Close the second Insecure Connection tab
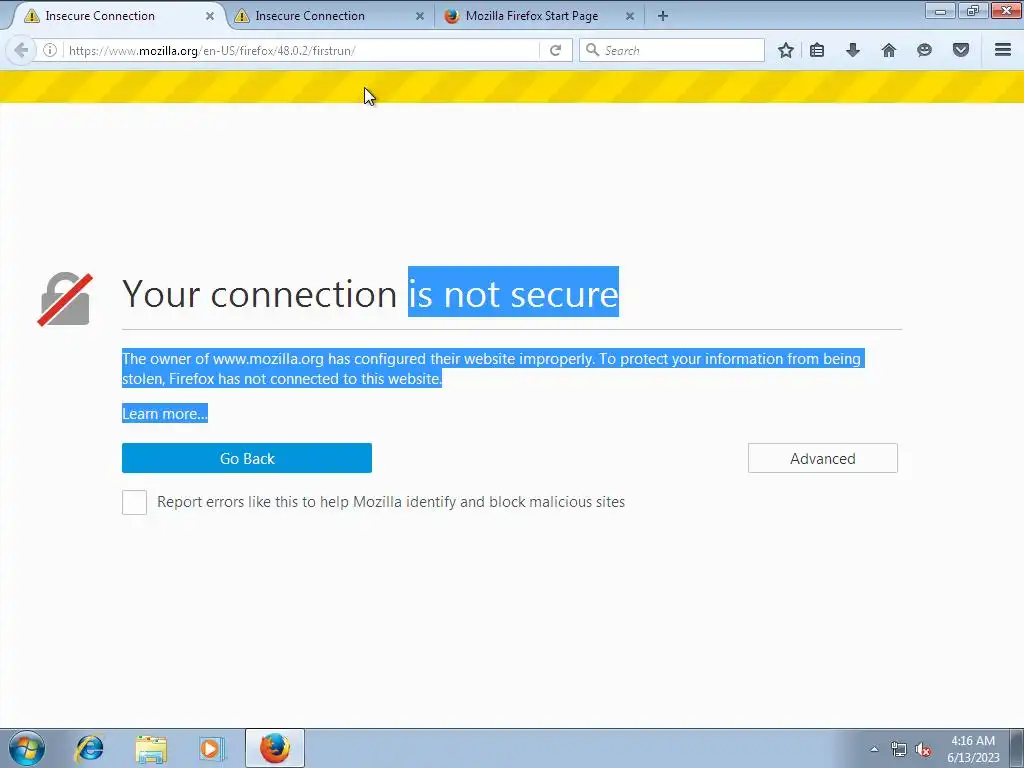Screen dimensions: 1024x768 (420, 16)
